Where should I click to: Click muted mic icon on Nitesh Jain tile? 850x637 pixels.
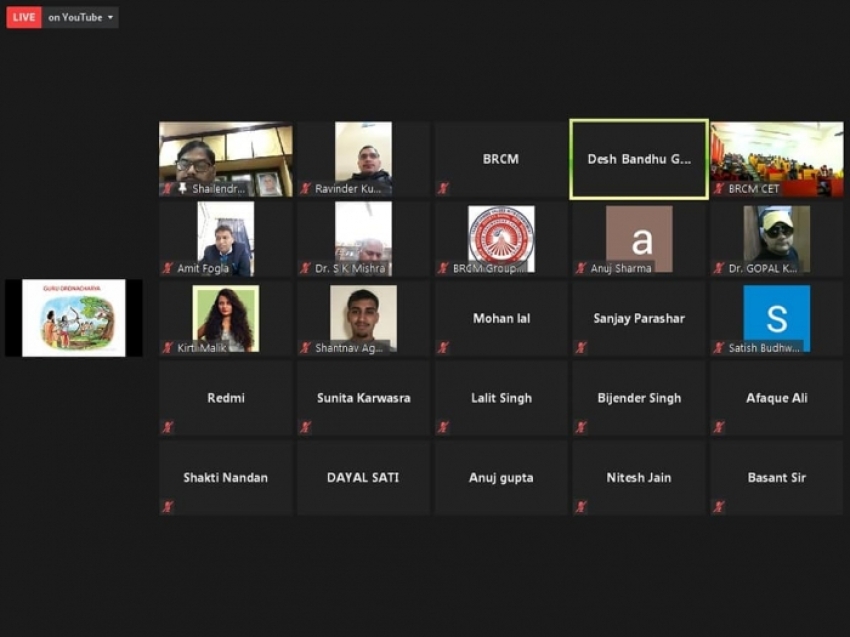click(x=581, y=507)
